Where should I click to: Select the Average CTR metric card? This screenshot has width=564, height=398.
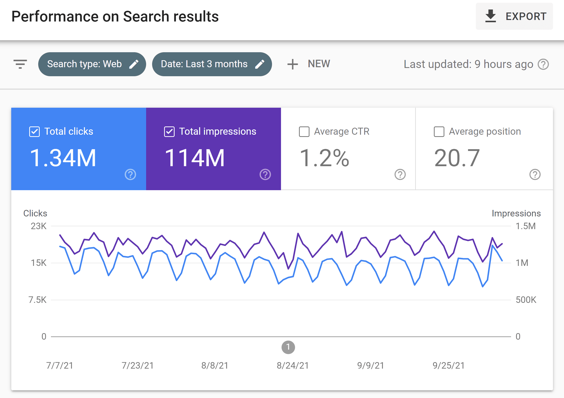[348, 149]
